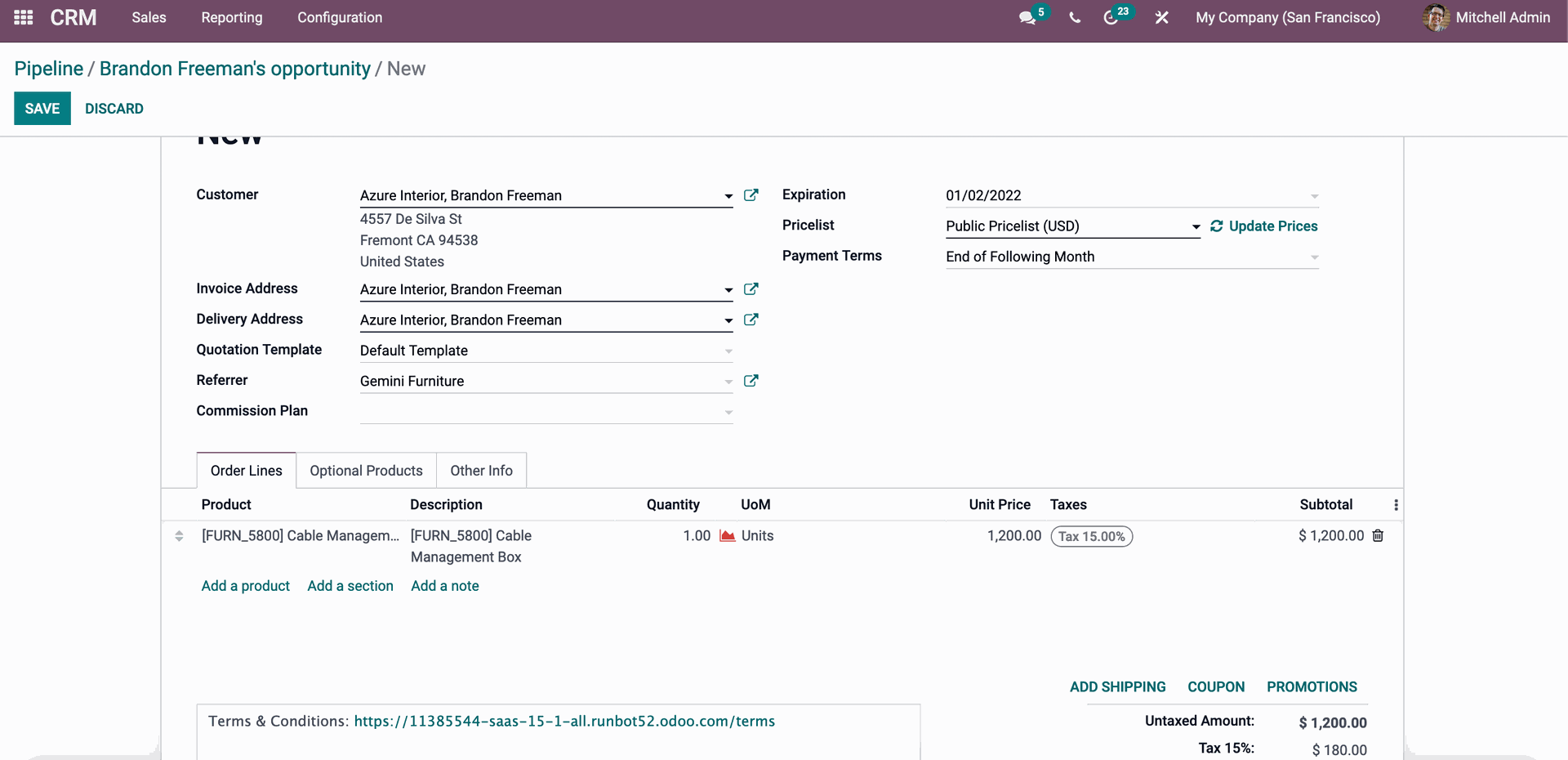Open the Reporting menu

click(x=232, y=17)
